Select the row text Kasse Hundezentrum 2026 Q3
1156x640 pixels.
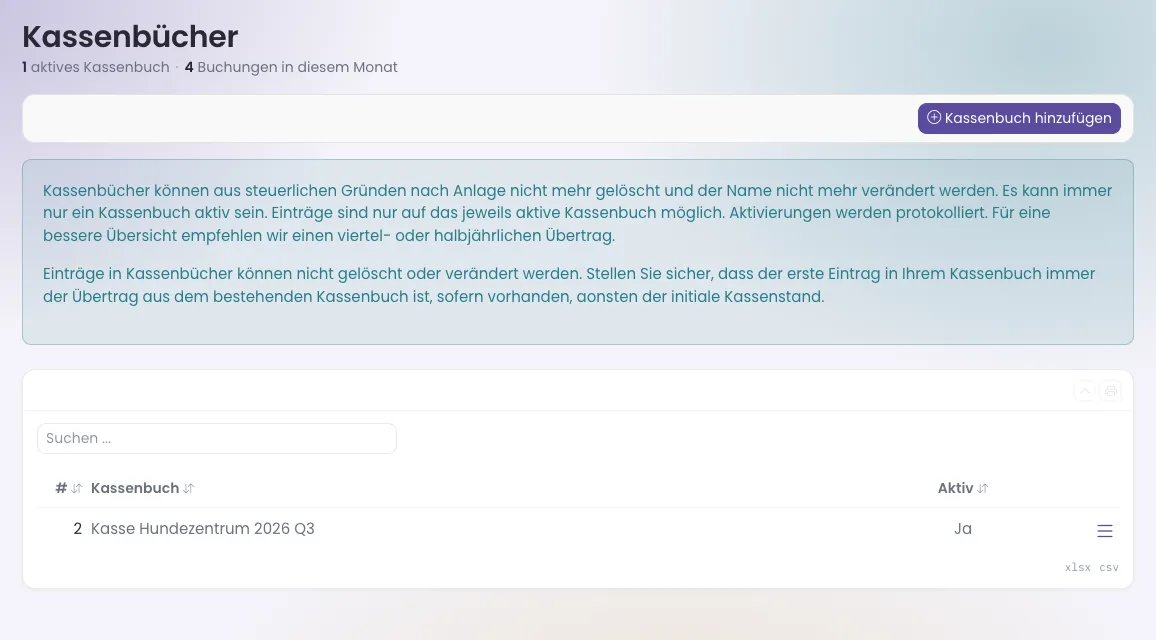203,529
